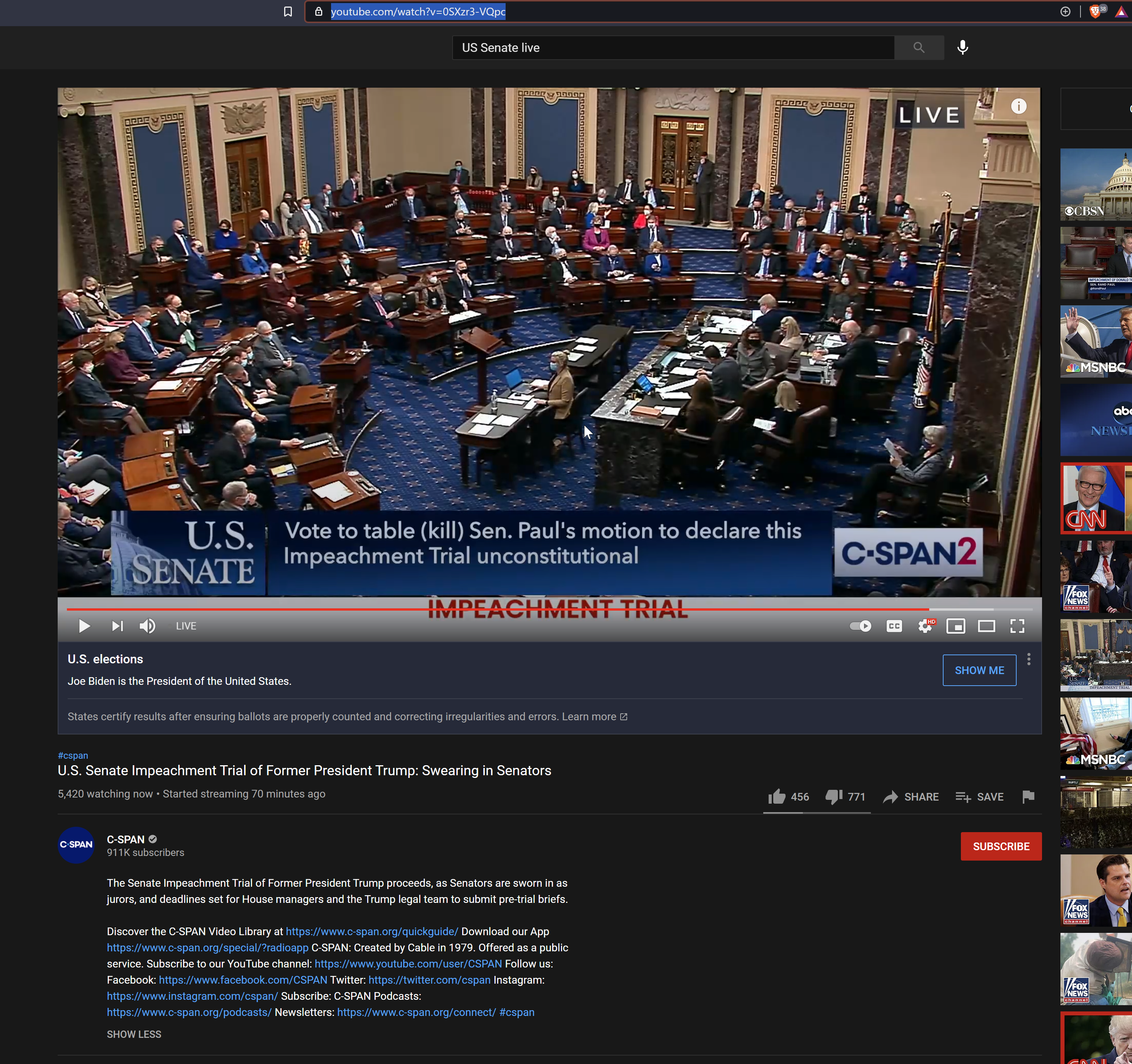Open the instagram.com/cspan link
Image resolution: width=1132 pixels, height=1064 pixels.
(x=193, y=996)
